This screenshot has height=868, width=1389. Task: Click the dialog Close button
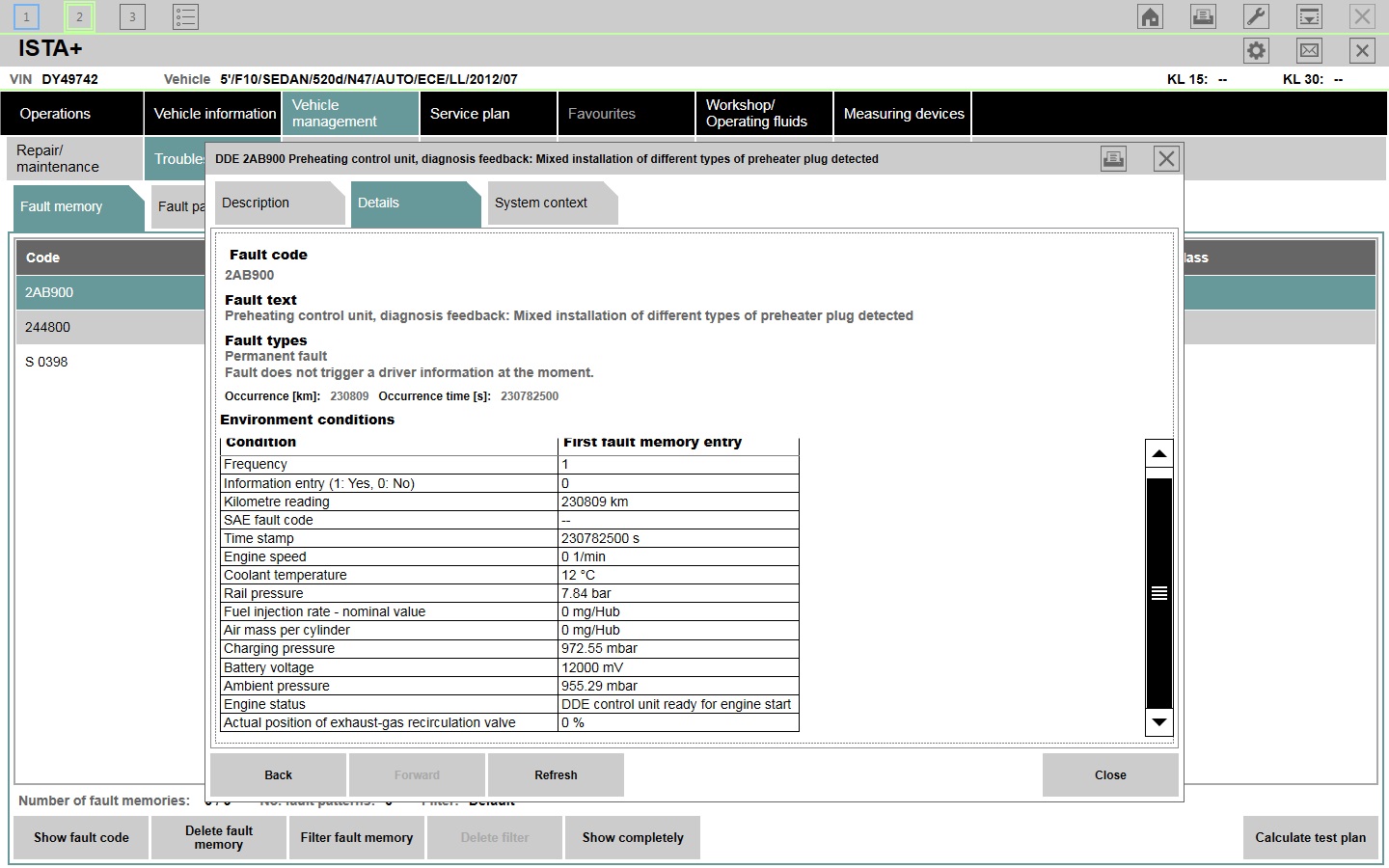point(1110,775)
